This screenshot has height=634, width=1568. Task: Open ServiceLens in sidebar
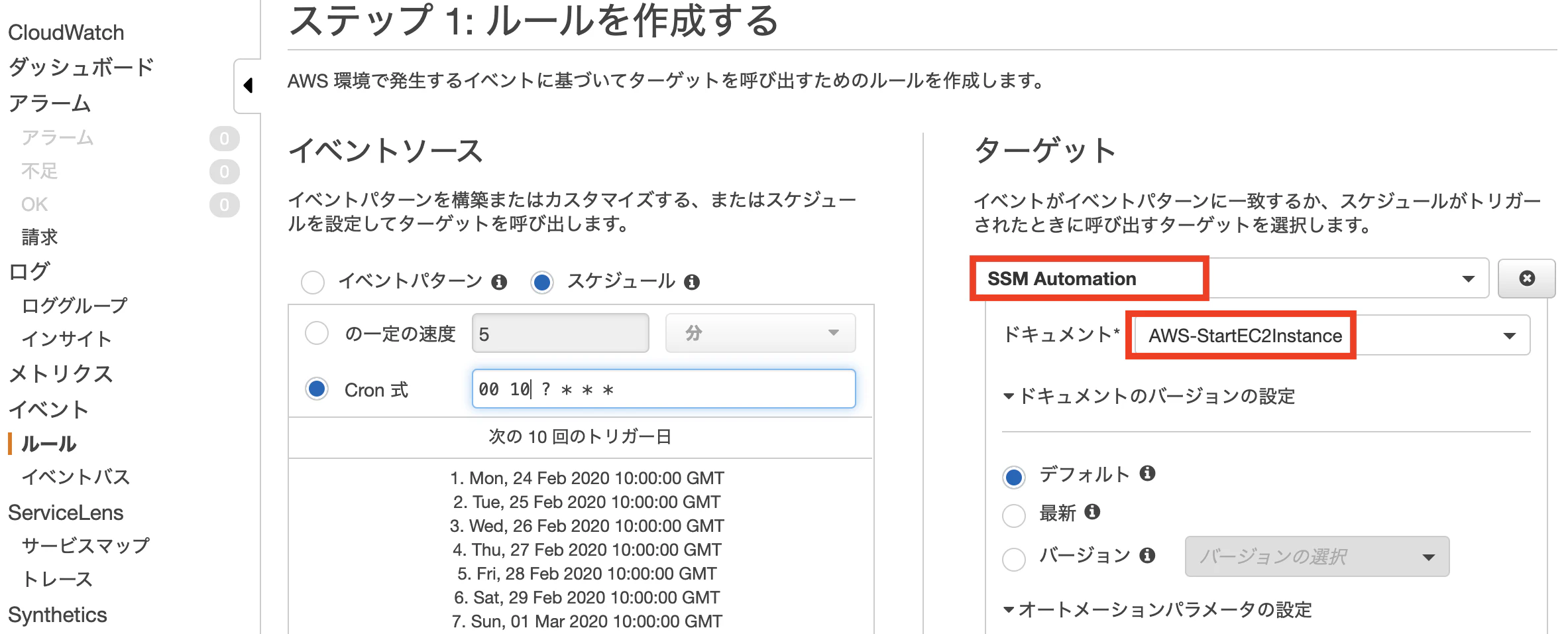[x=66, y=513]
